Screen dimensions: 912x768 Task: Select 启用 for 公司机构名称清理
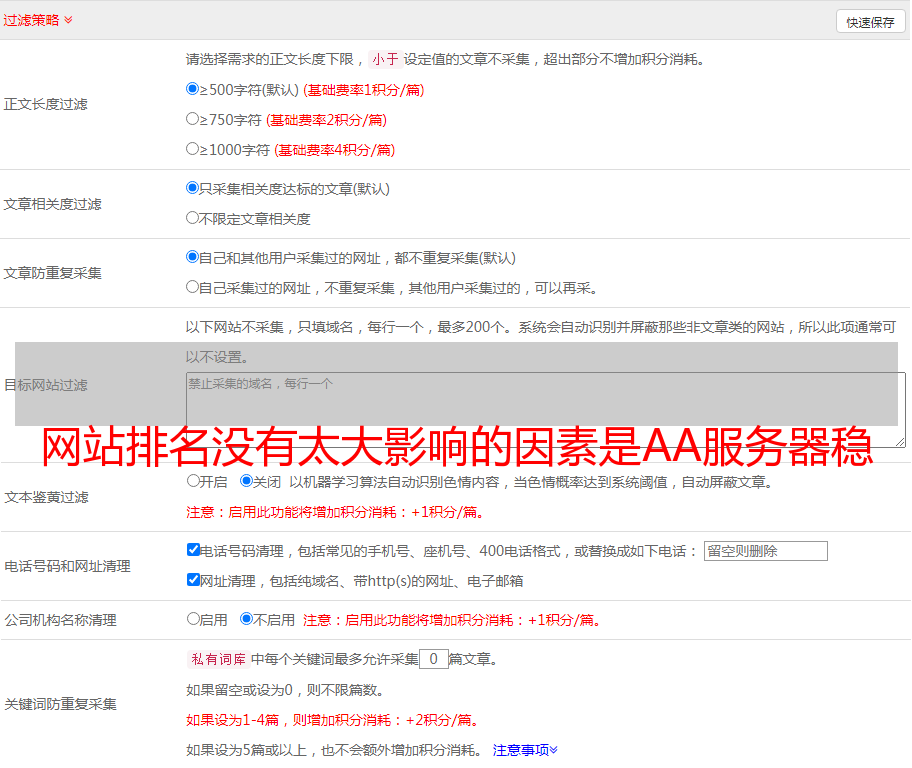193,619
